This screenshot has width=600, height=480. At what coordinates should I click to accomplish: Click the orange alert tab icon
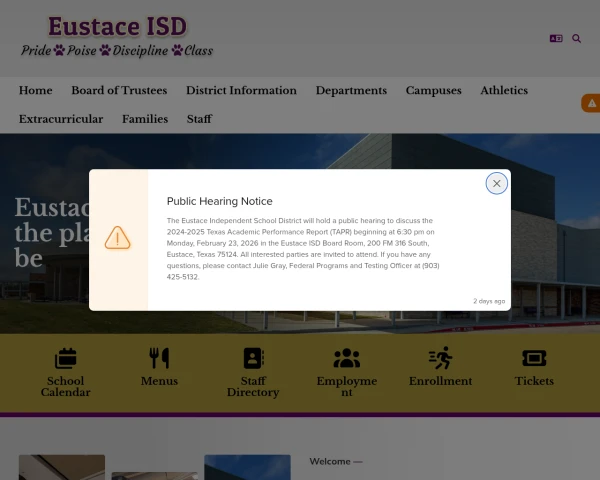coord(591,103)
